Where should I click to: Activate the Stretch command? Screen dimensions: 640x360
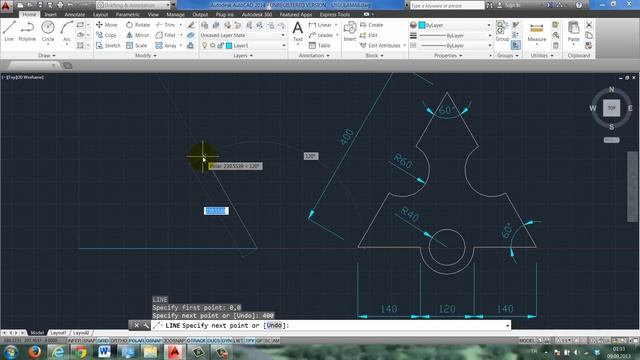pyautogui.click(x=108, y=45)
